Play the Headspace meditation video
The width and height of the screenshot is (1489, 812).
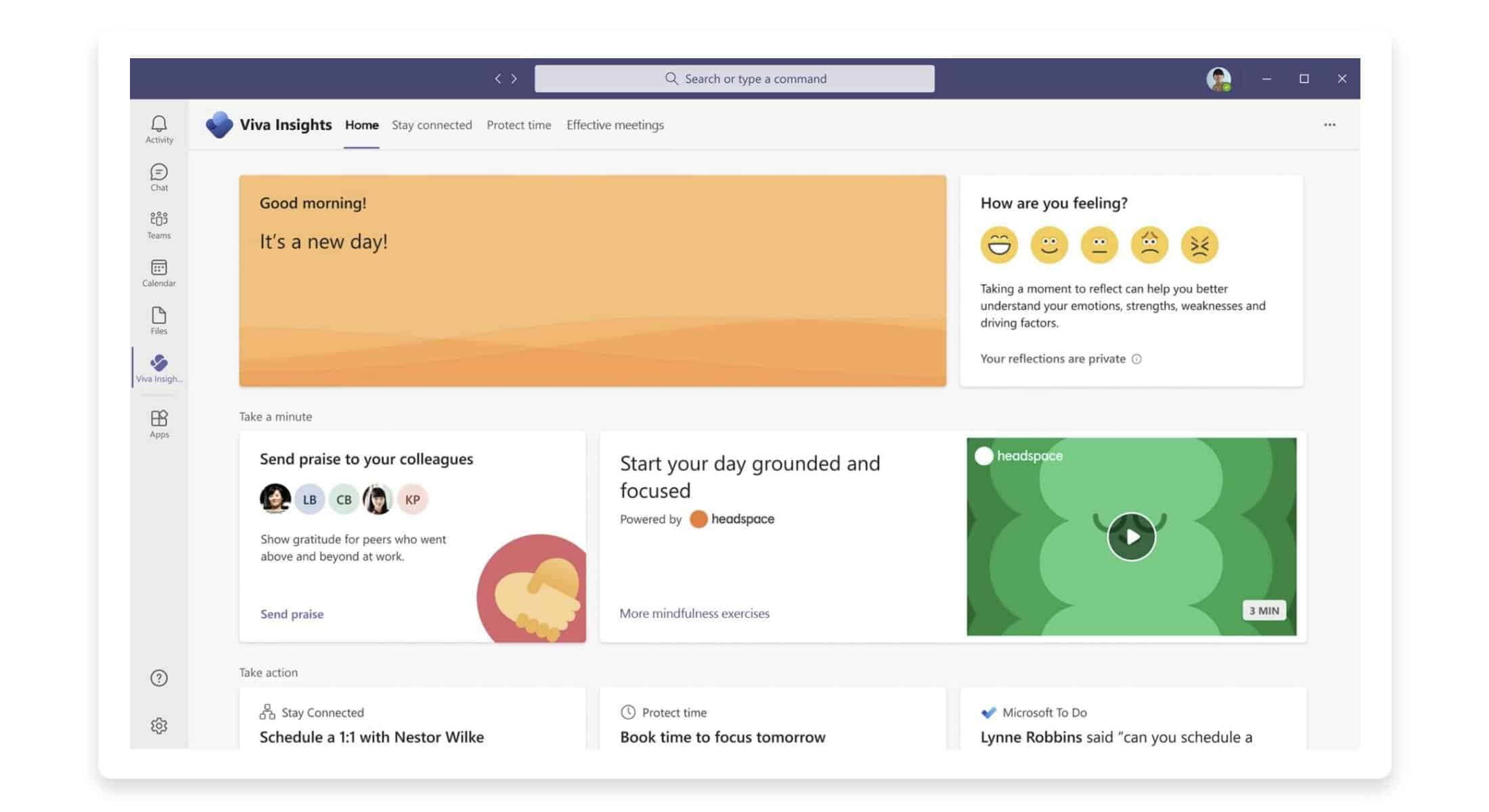(1131, 537)
